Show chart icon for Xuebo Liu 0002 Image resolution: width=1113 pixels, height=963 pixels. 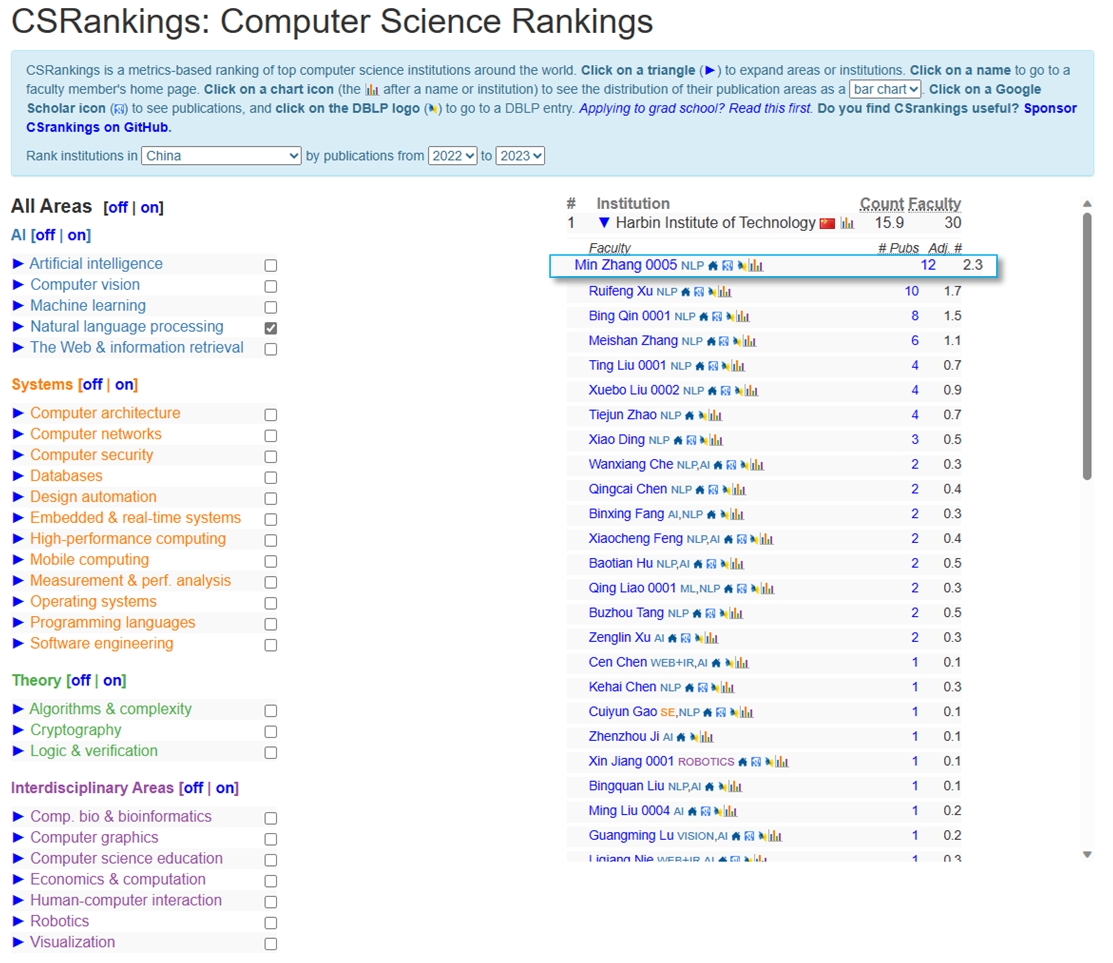pyautogui.click(x=751, y=391)
